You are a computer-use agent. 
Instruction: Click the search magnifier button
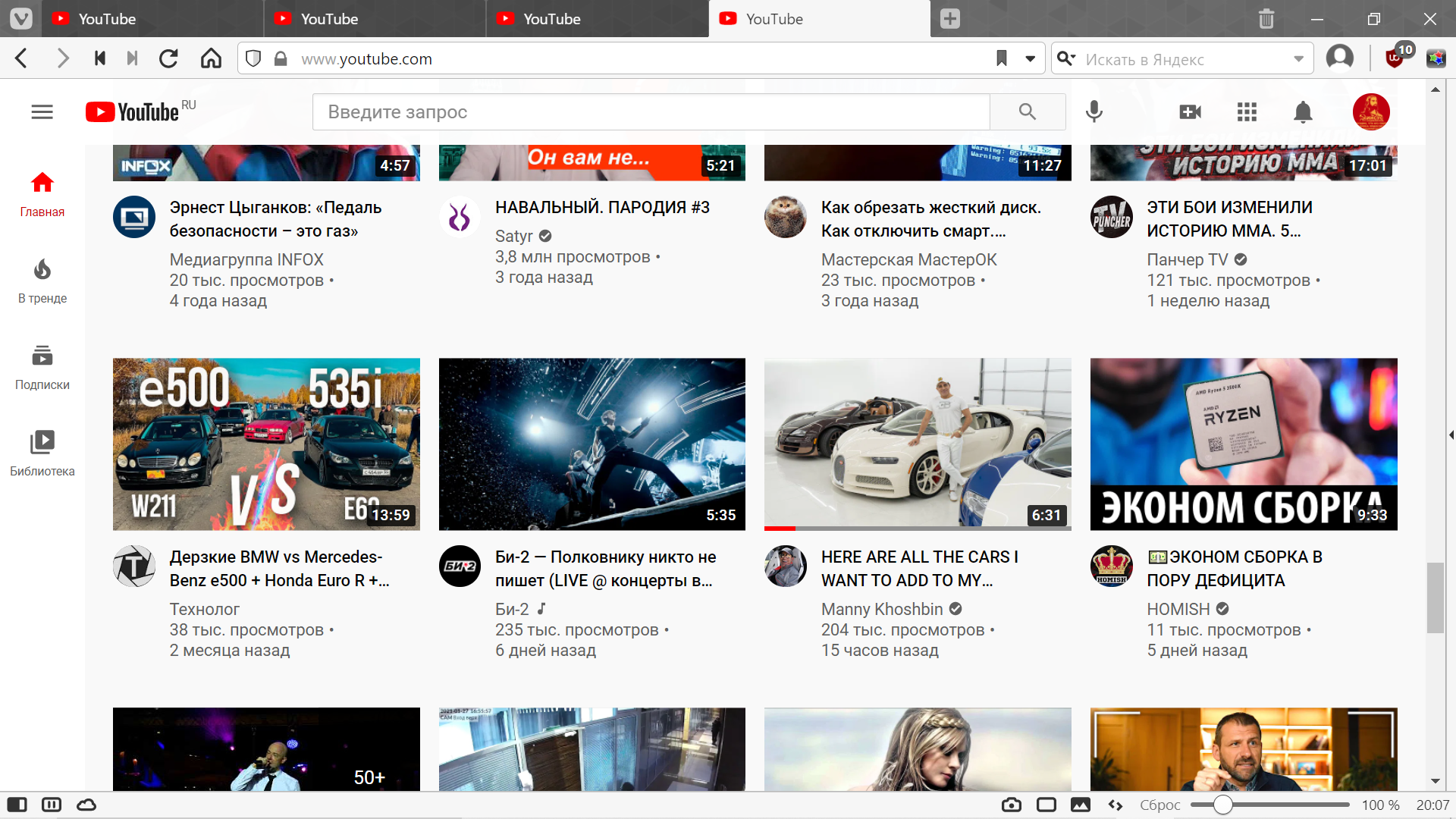1028,112
